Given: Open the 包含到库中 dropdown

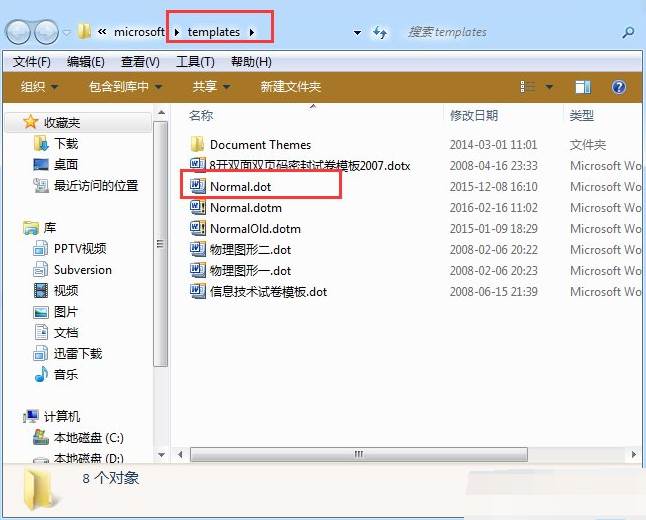Looking at the screenshot, I should pyautogui.click(x=125, y=87).
